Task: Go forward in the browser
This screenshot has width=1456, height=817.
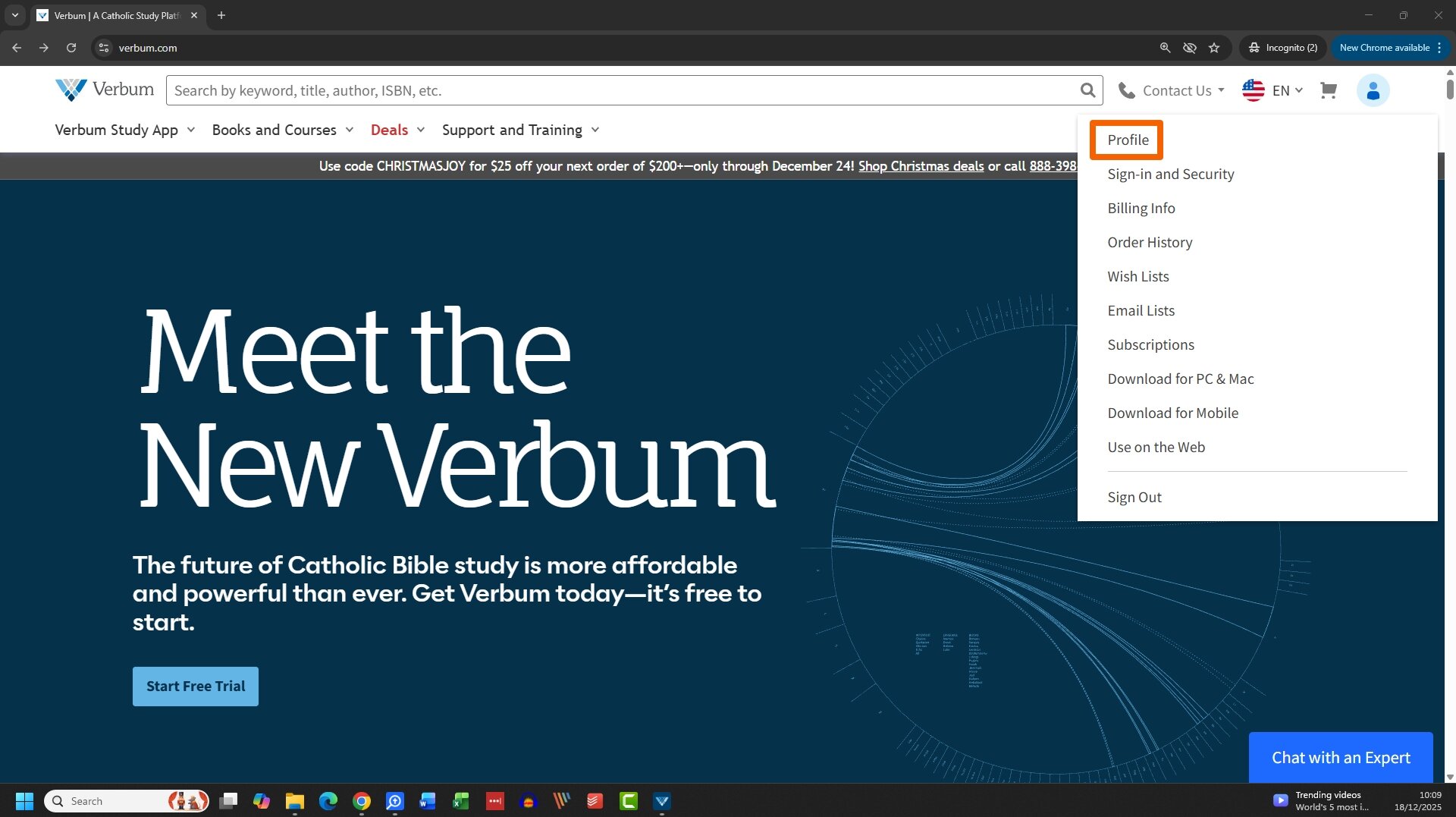Action: tap(44, 48)
